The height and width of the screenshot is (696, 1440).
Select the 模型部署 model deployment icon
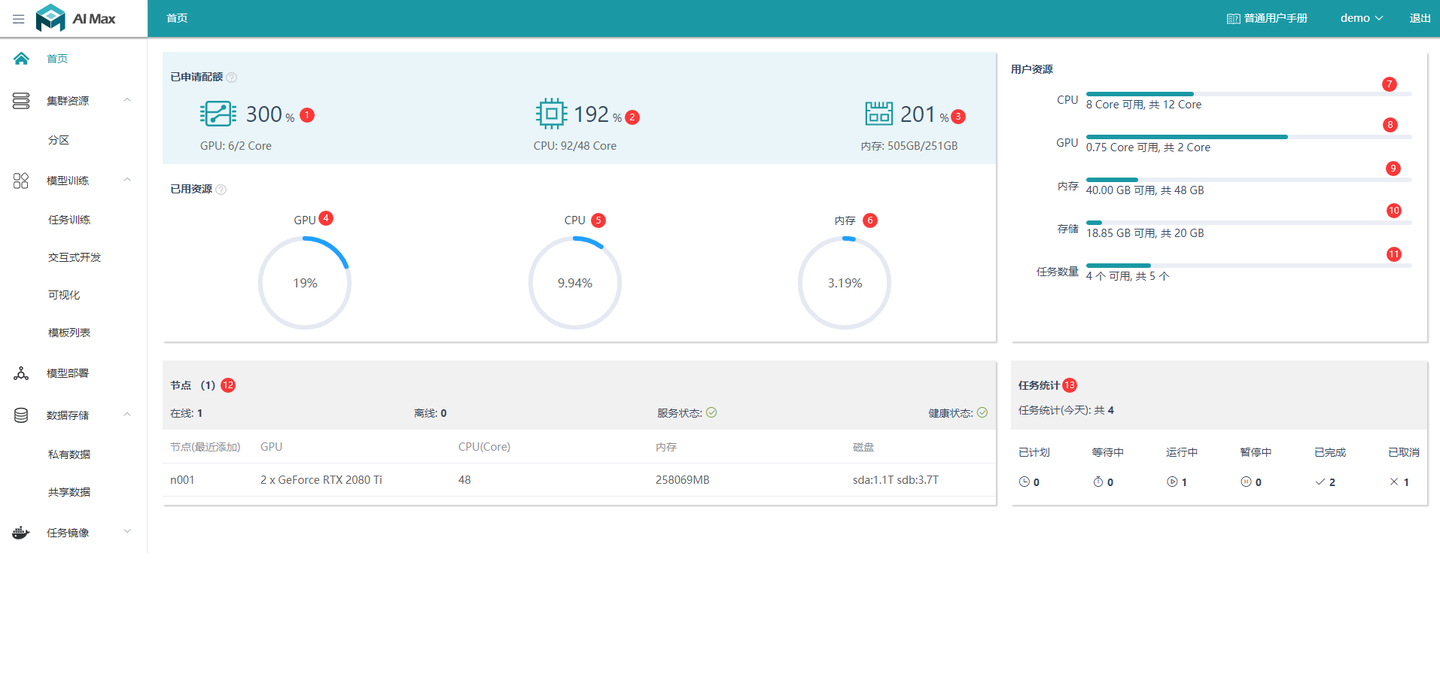(20, 373)
